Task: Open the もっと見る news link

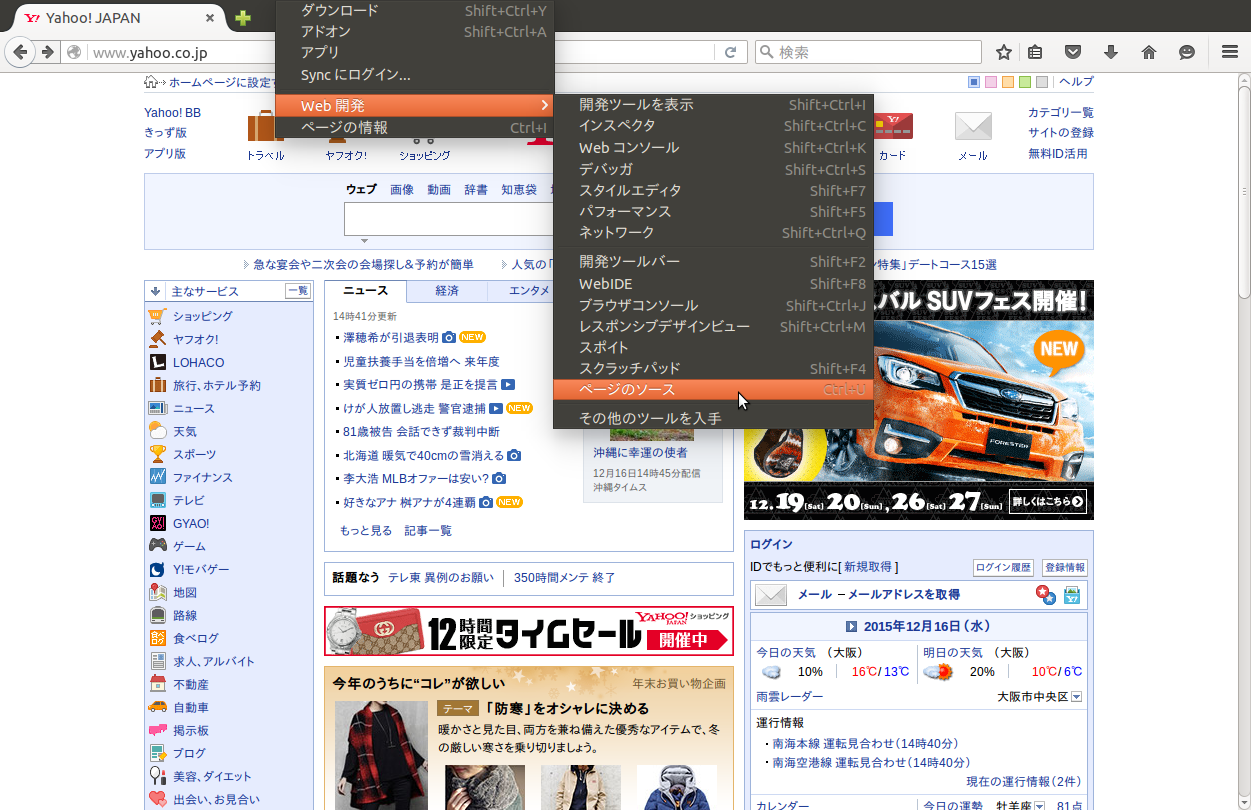Action: (366, 530)
